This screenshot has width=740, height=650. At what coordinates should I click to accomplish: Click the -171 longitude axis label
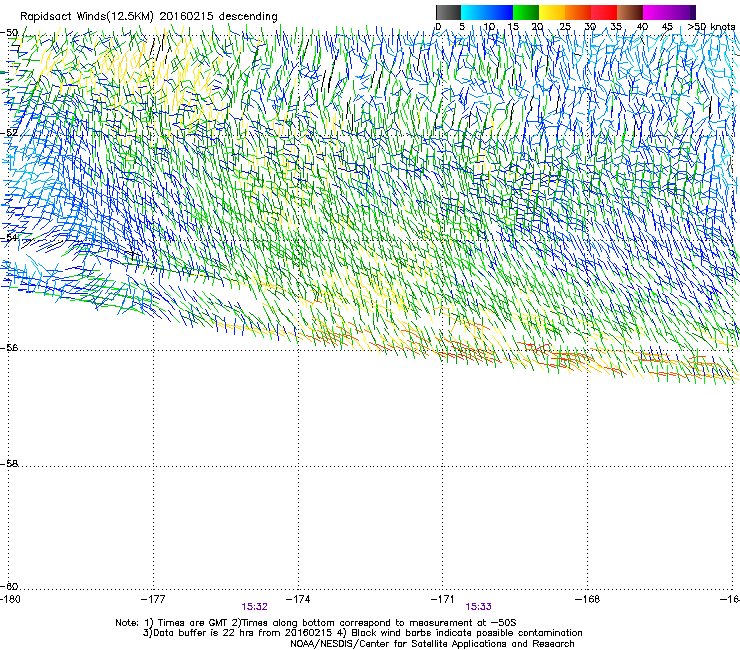click(x=443, y=599)
